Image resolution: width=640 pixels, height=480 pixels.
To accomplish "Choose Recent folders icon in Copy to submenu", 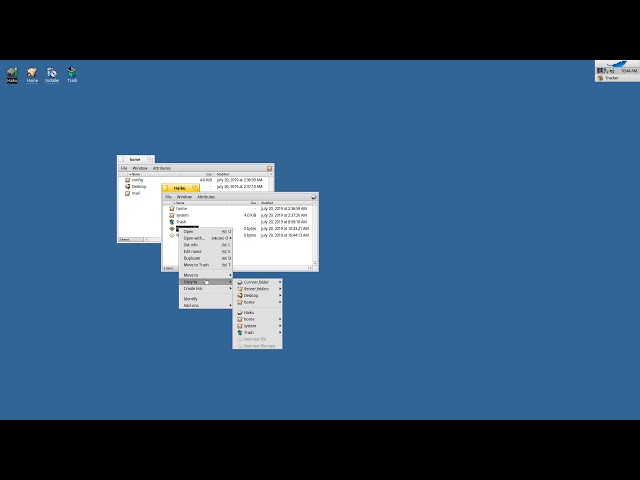I will pyautogui.click(x=240, y=289).
